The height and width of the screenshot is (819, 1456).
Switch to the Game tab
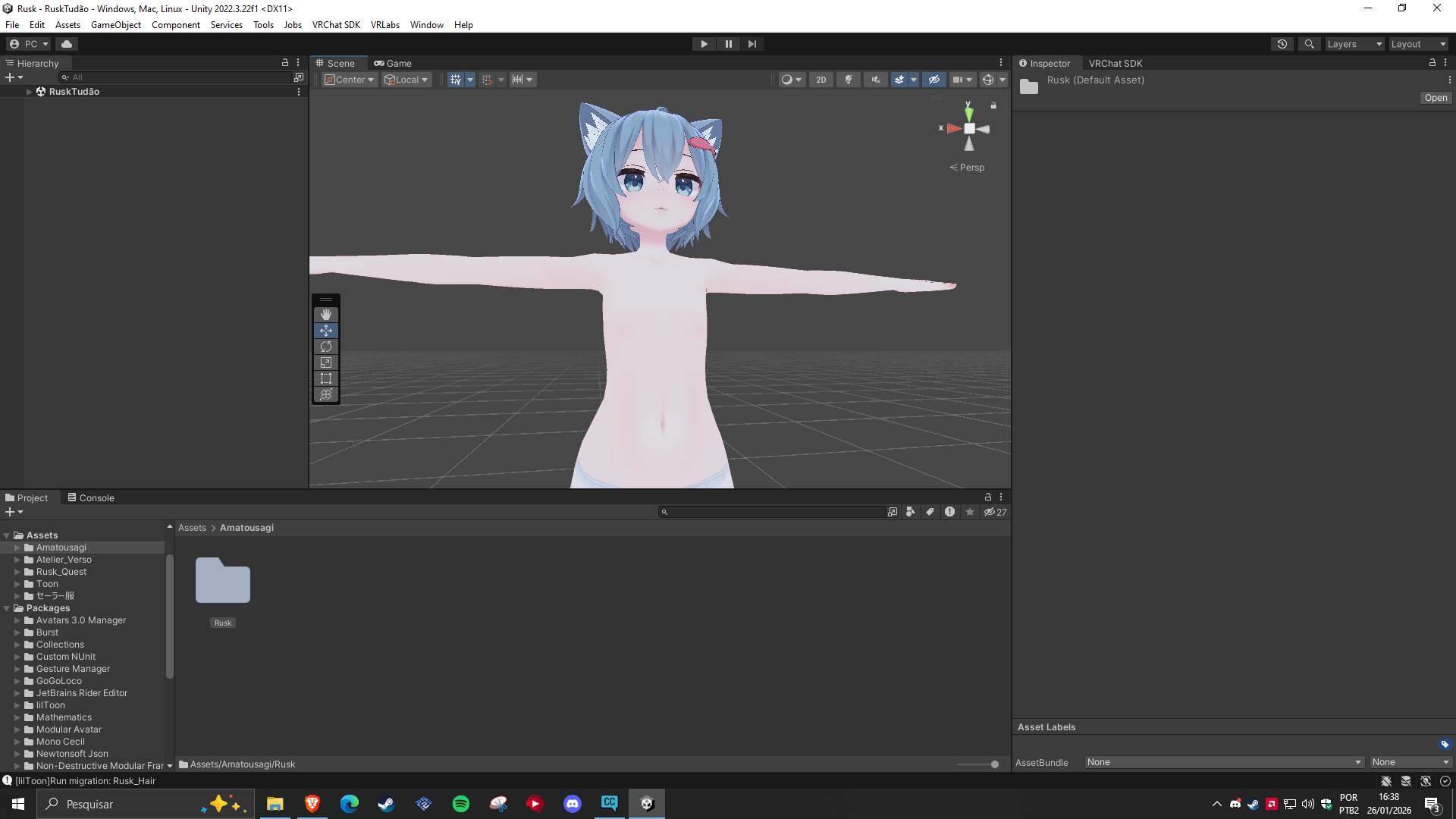click(x=393, y=63)
